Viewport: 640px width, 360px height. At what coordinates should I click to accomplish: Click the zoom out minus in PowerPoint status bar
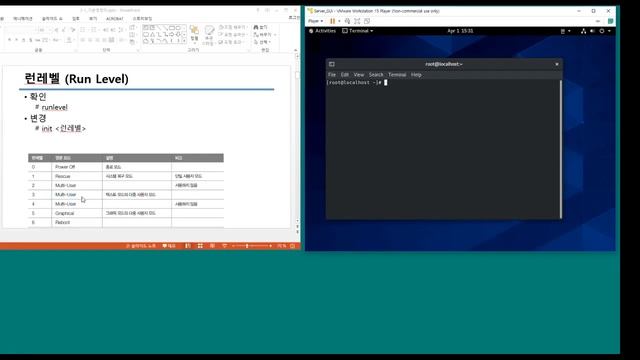[233, 246]
